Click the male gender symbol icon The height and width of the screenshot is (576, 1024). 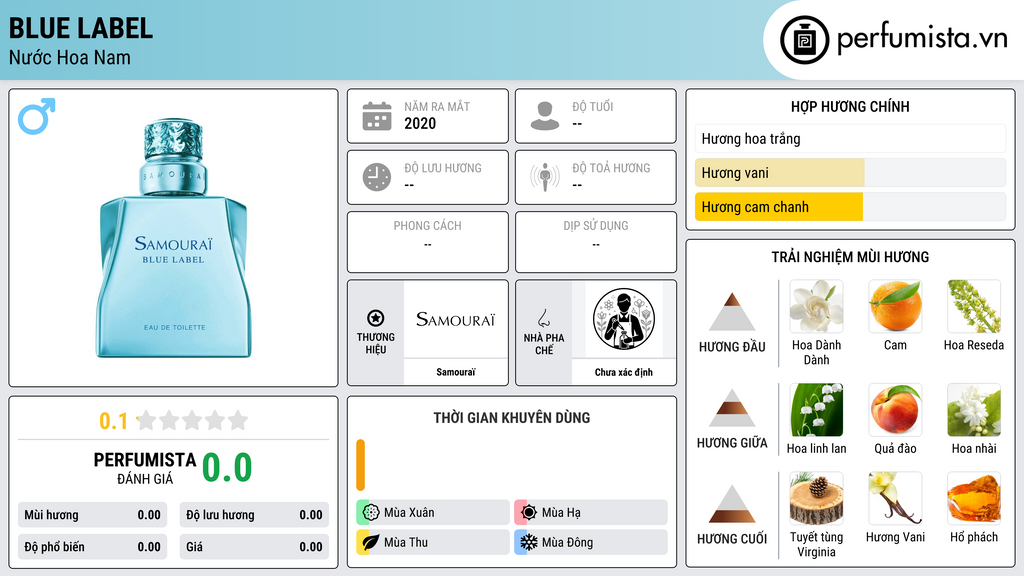[x=37, y=116]
